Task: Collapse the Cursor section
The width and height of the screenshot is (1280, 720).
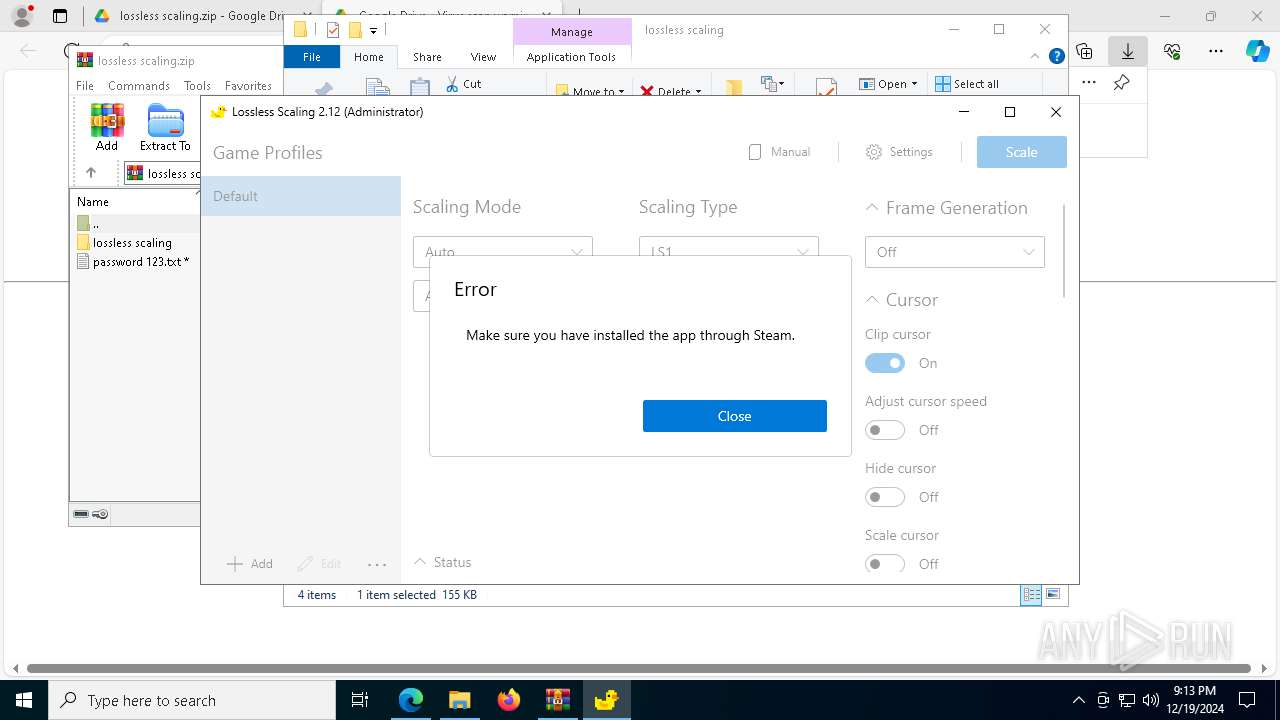Action: (872, 300)
